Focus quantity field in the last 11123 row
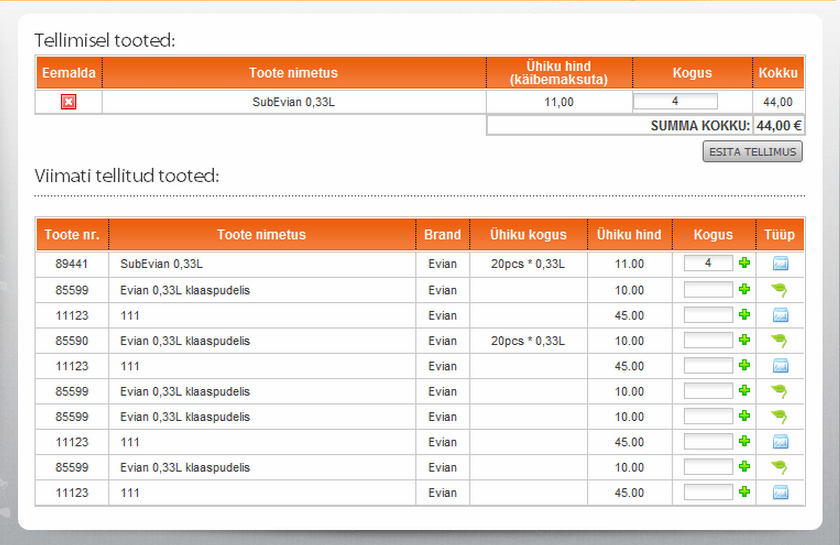Image resolution: width=840 pixels, height=545 pixels. [708, 492]
